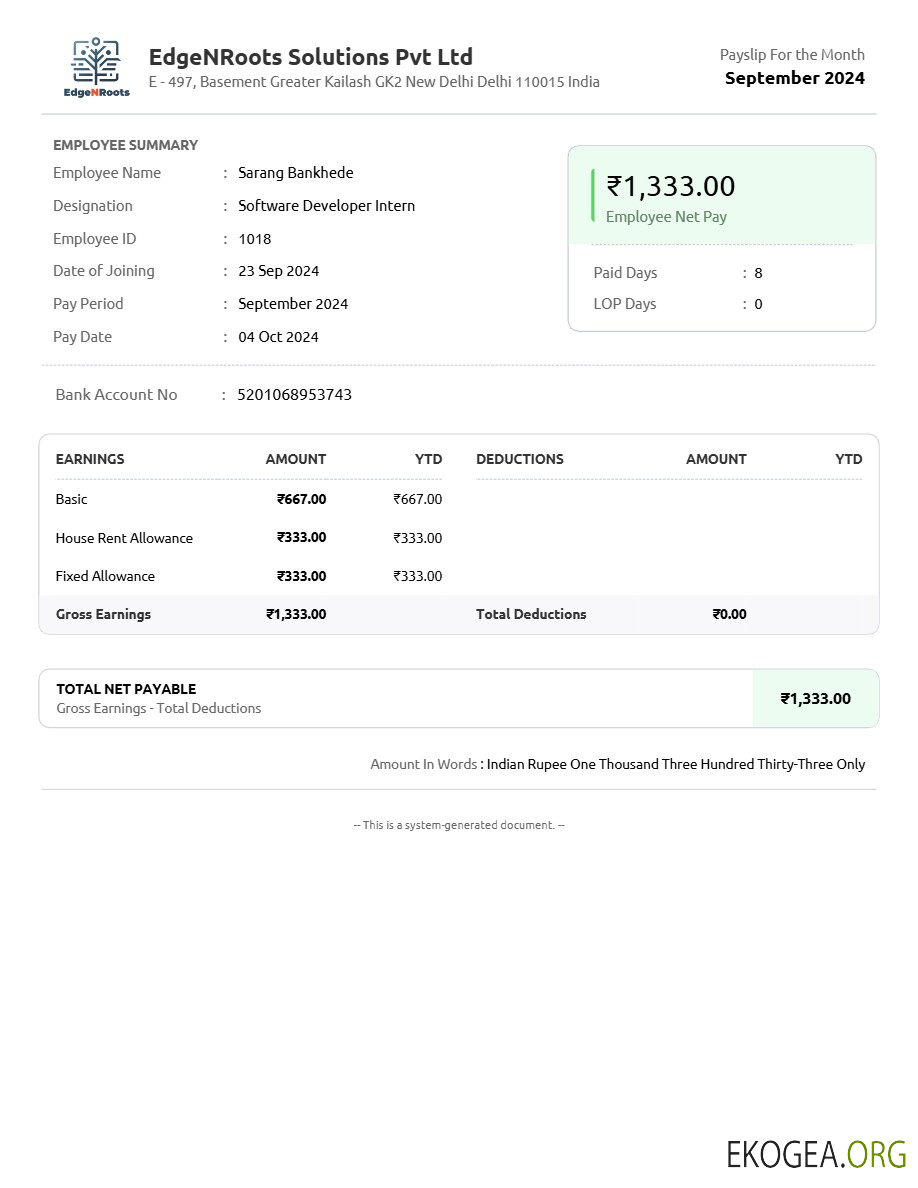Click the EKOGEA.ORG watermark link
The height and width of the screenshot is (1188, 918).
pyautogui.click(x=816, y=1154)
